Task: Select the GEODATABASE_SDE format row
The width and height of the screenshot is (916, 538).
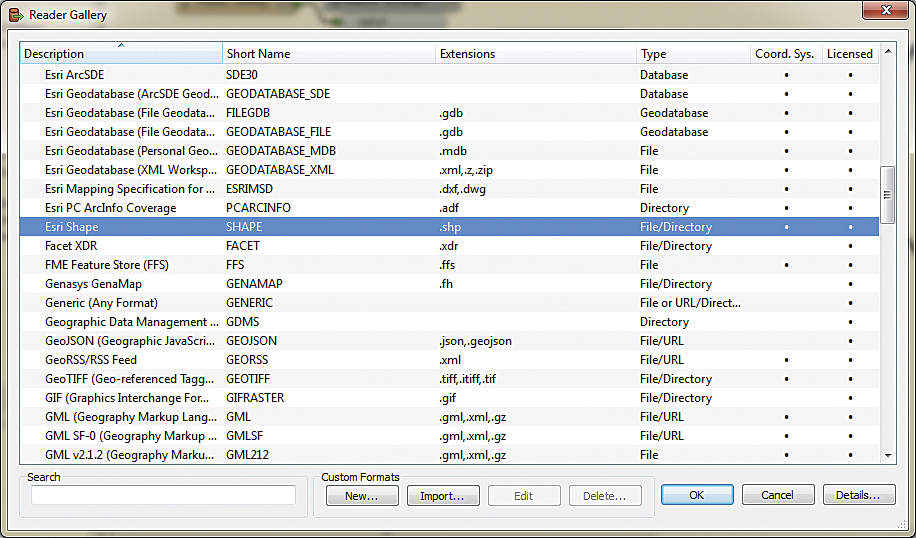Action: tap(449, 93)
